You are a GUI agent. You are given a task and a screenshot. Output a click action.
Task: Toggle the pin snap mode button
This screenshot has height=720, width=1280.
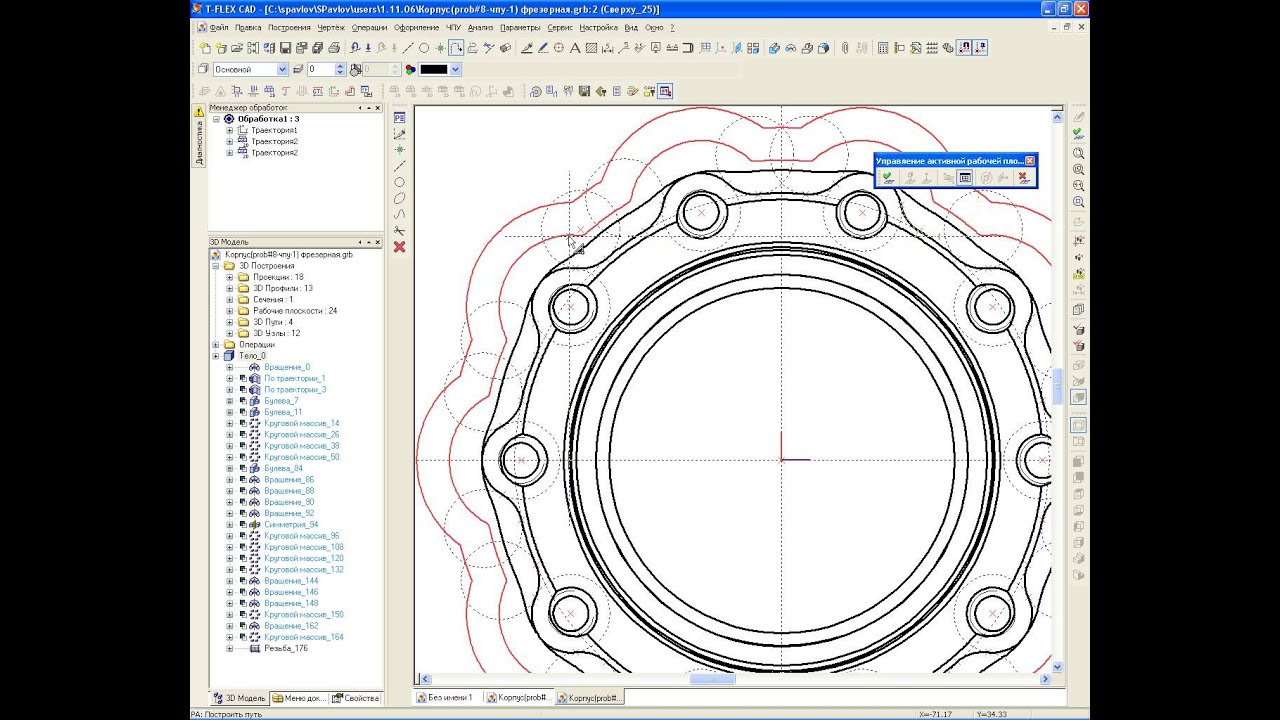pyautogui.click(x=980, y=48)
